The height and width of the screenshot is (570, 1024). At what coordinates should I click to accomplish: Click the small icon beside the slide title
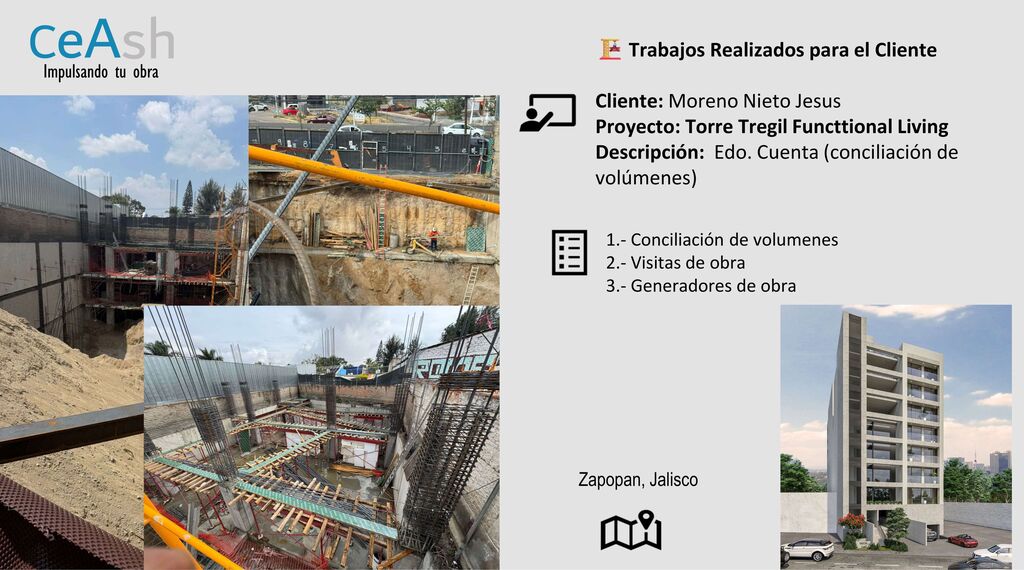pyautogui.click(x=610, y=49)
